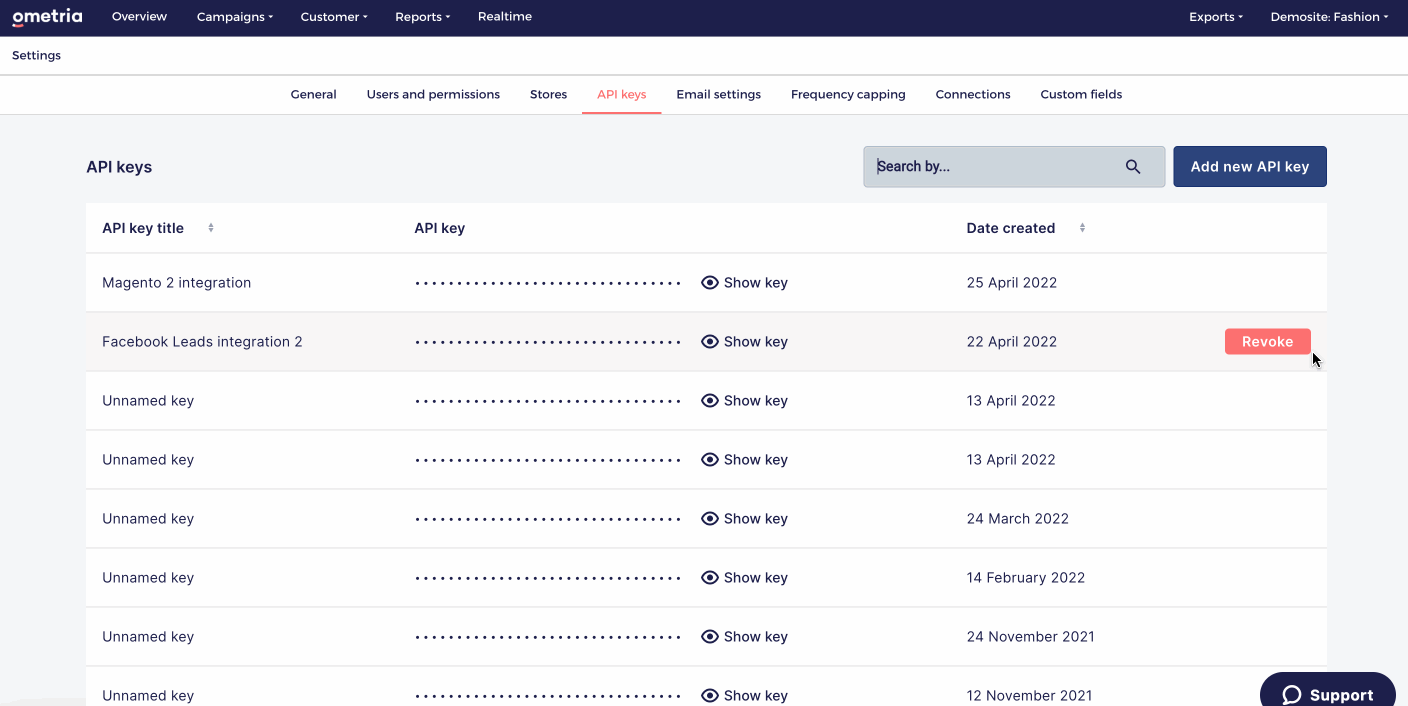Click the Support chat bubble icon

(1292, 695)
